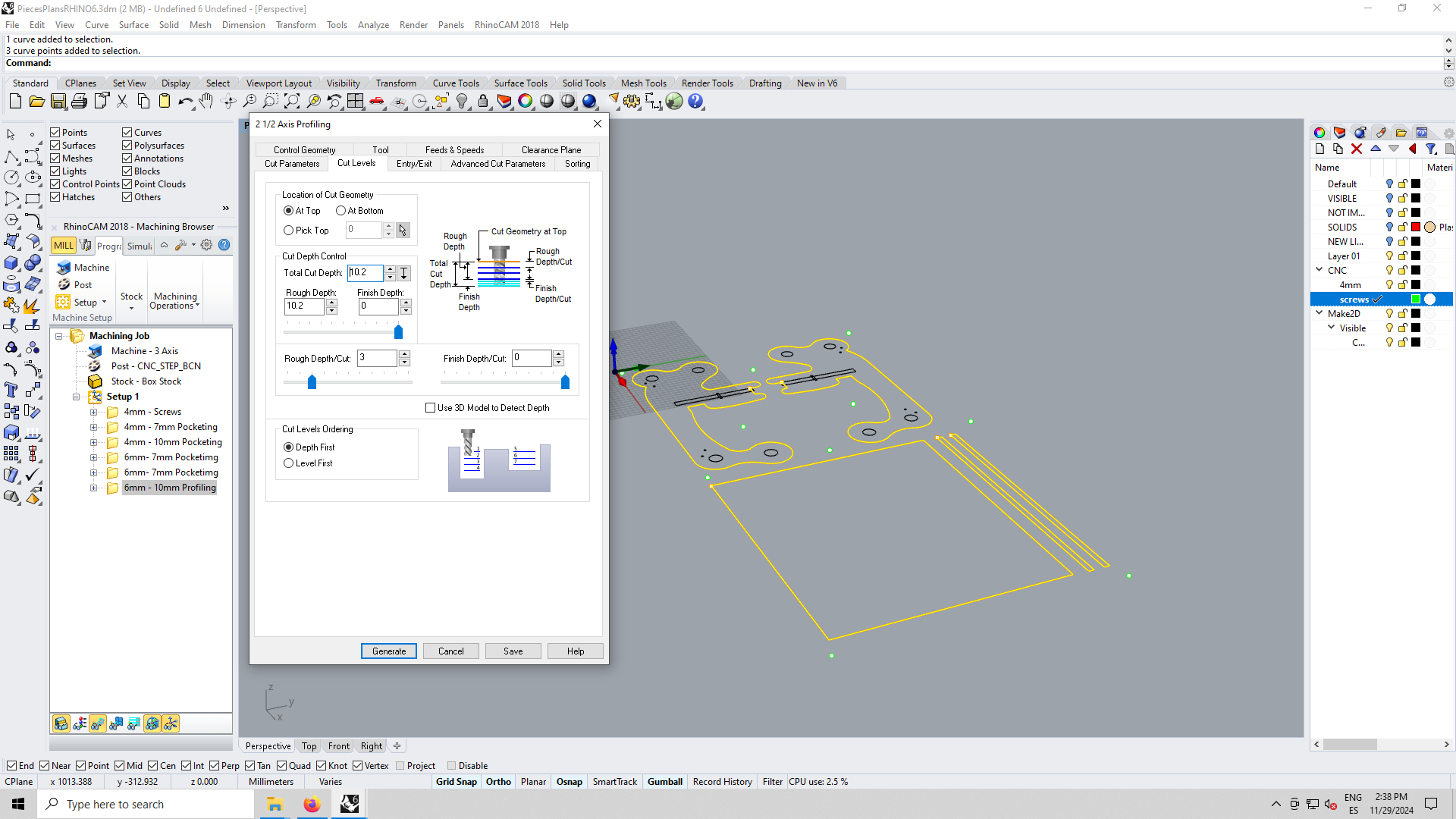Collapse the Machining Job tree node
Viewport: 1456px width, 819px height.
pyautogui.click(x=58, y=336)
